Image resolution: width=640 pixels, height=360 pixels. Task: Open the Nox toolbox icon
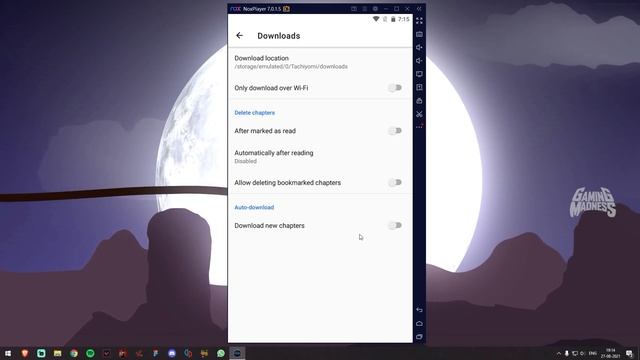click(x=419, y=101)
